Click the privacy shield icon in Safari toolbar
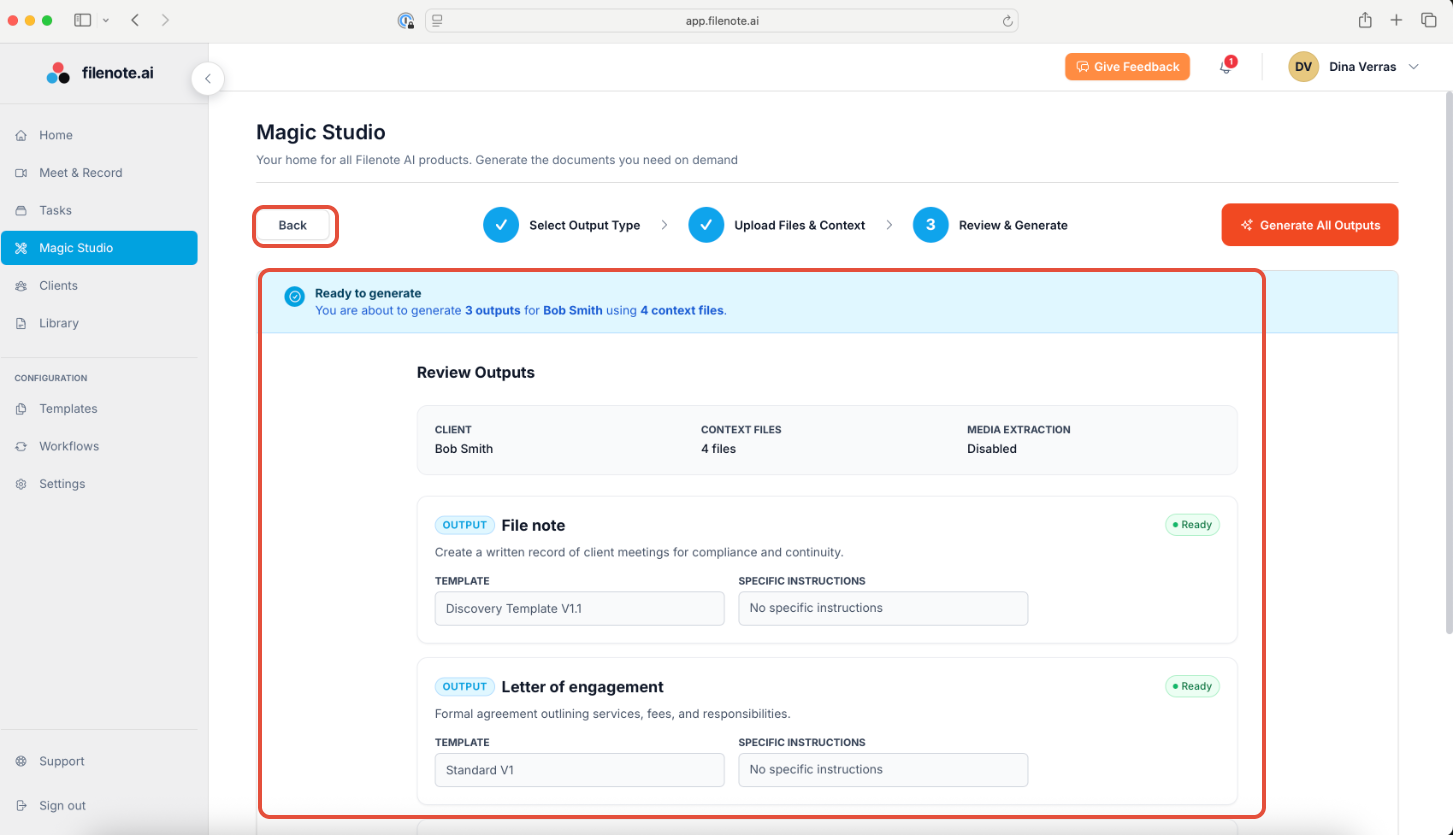1453x835 pixels. point(405,20)
